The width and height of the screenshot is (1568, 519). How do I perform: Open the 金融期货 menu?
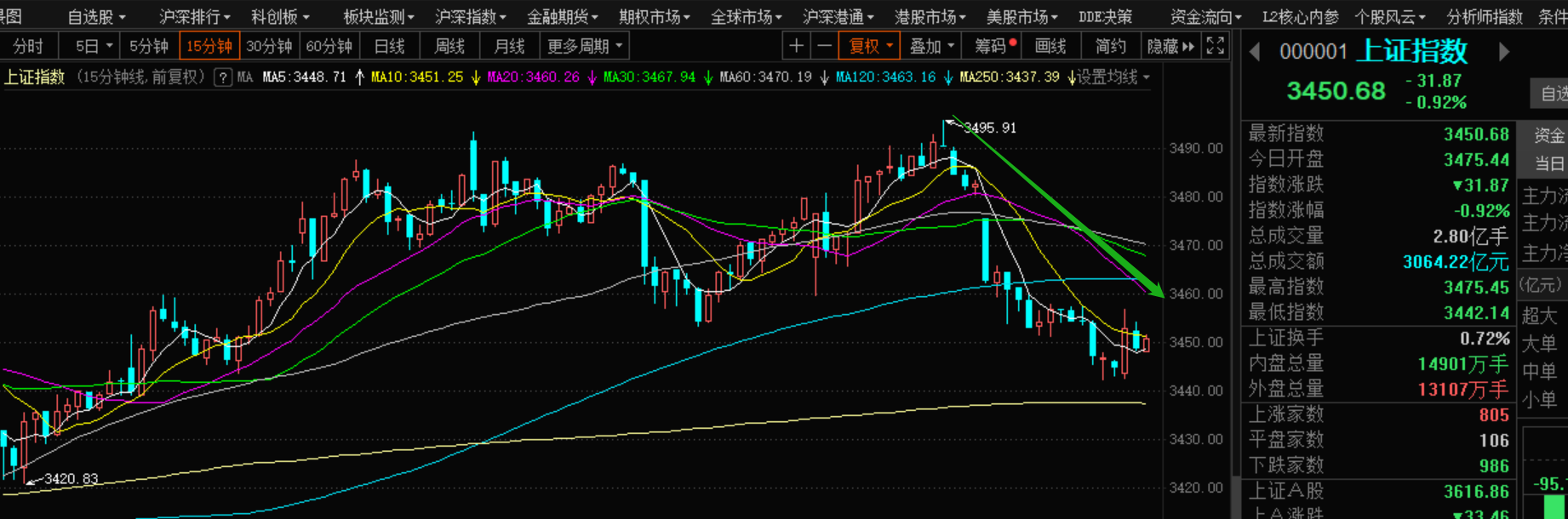pyautogui.click(x=563, y=16)
